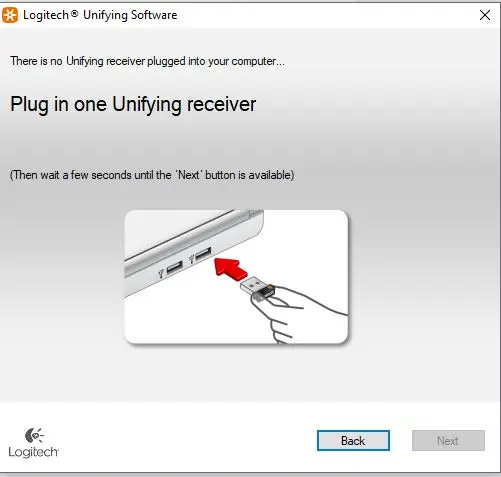Click the 'There is no Unifying receiver' message
Viewport: 501px width, 477px height.
pos(147,61)
